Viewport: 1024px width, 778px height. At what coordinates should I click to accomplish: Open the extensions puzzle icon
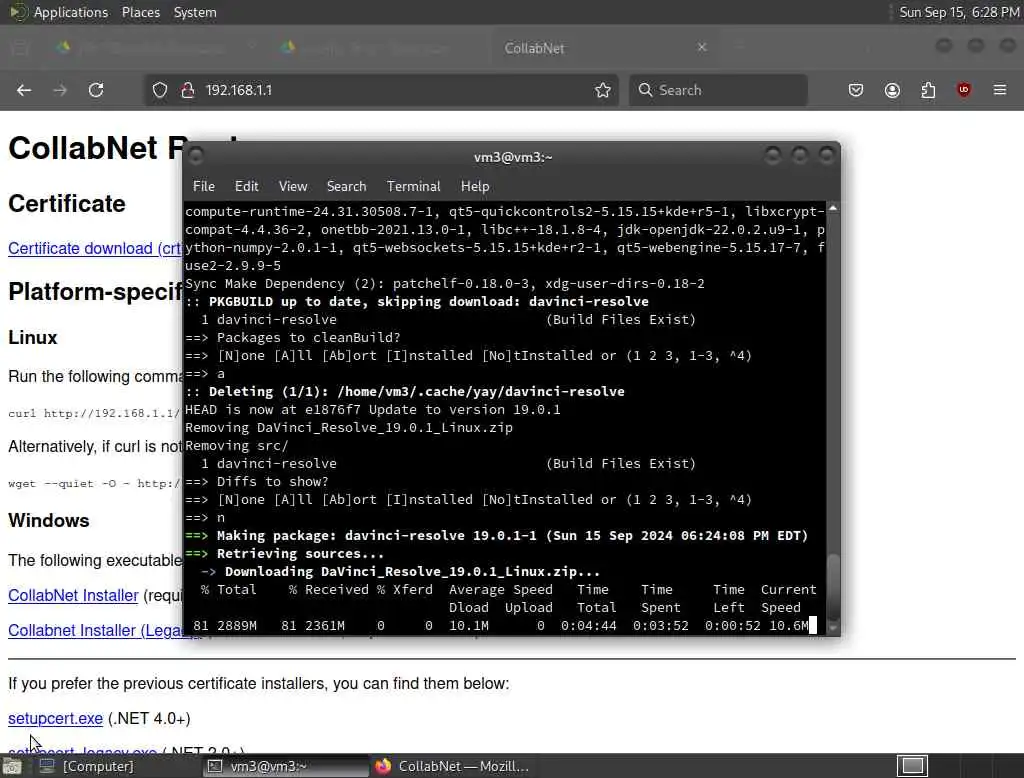928,90
